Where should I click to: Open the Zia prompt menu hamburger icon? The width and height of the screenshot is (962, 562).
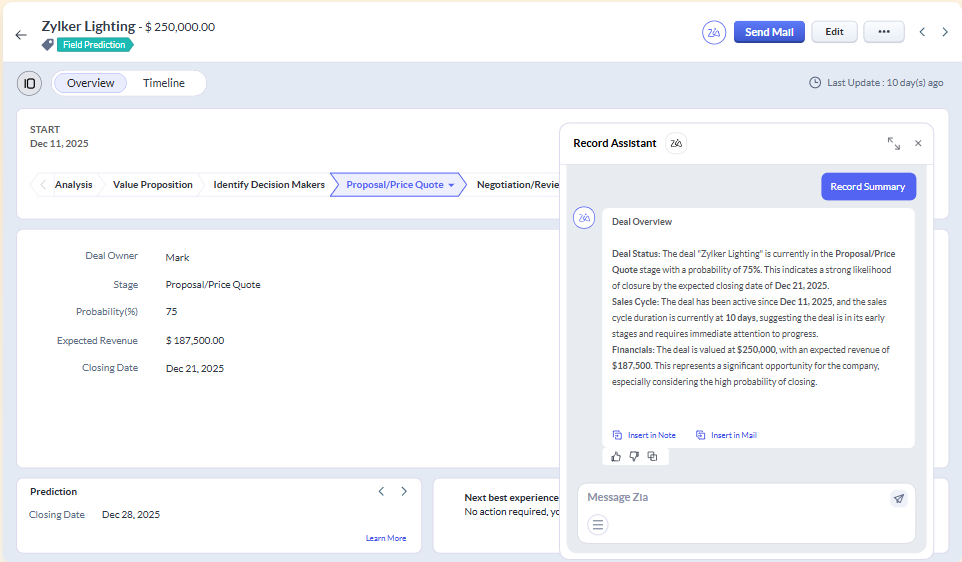[598, 525]
